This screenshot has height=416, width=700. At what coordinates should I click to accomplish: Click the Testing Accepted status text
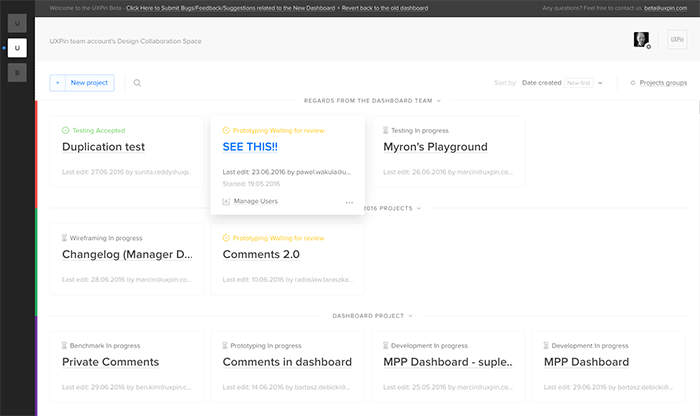tap(99, 130)
